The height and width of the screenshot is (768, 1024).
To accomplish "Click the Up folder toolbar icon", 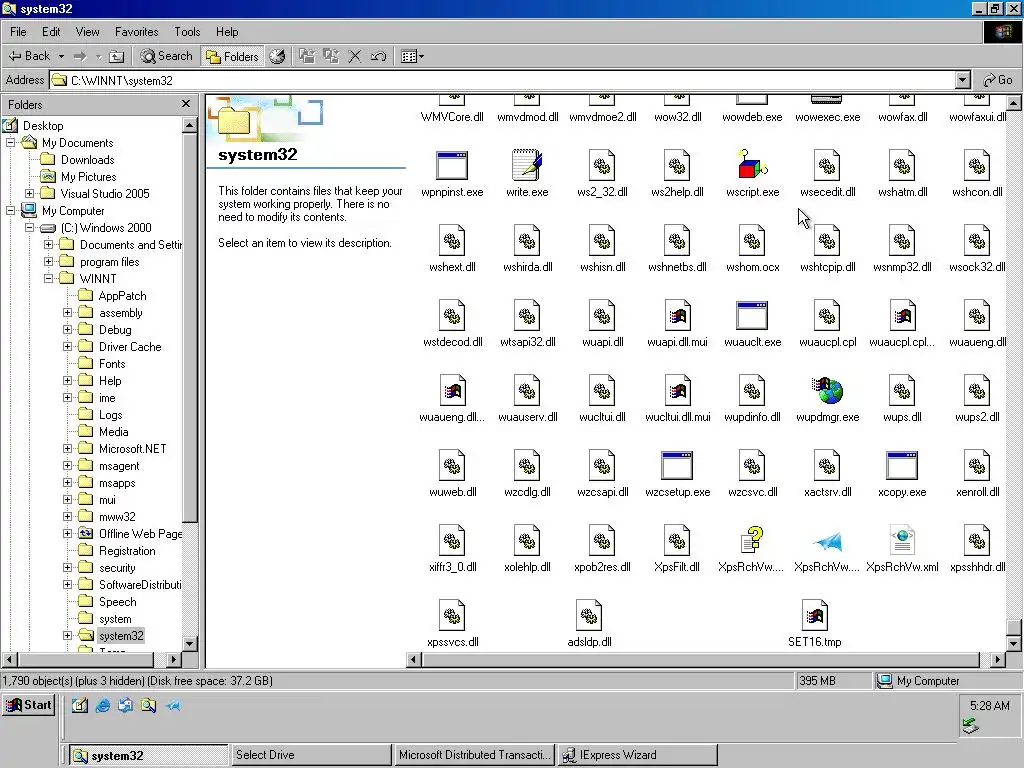I will click(x=116, y=56).
